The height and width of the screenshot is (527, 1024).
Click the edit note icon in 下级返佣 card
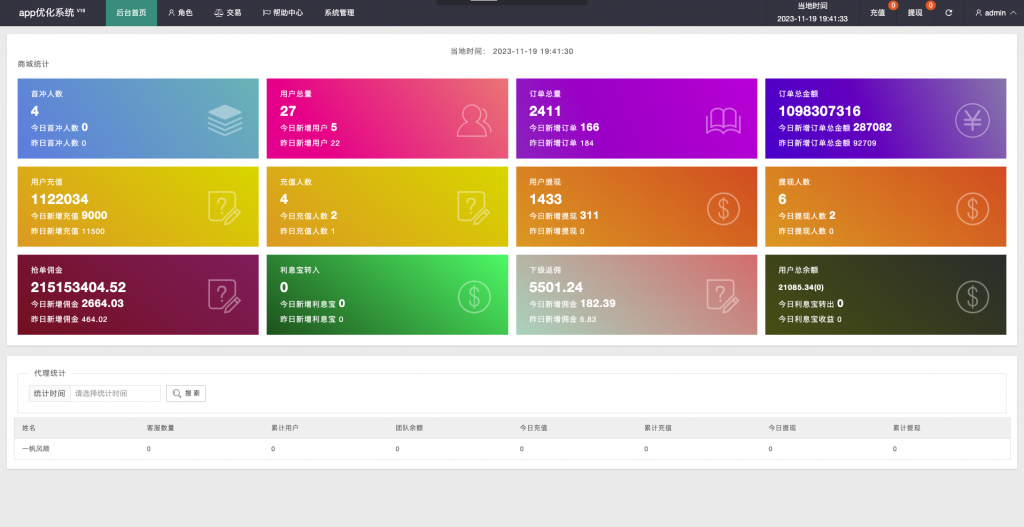[722, 295]
